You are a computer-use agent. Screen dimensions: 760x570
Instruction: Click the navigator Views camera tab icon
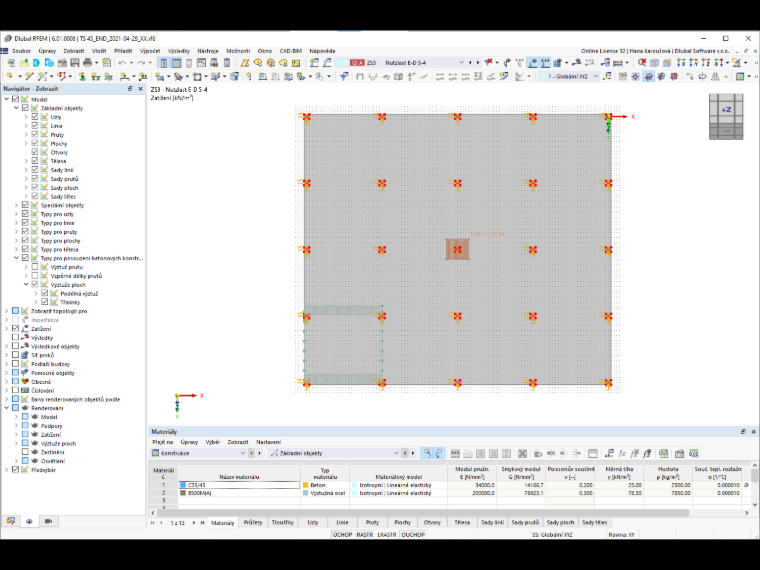tap(48, 521)
